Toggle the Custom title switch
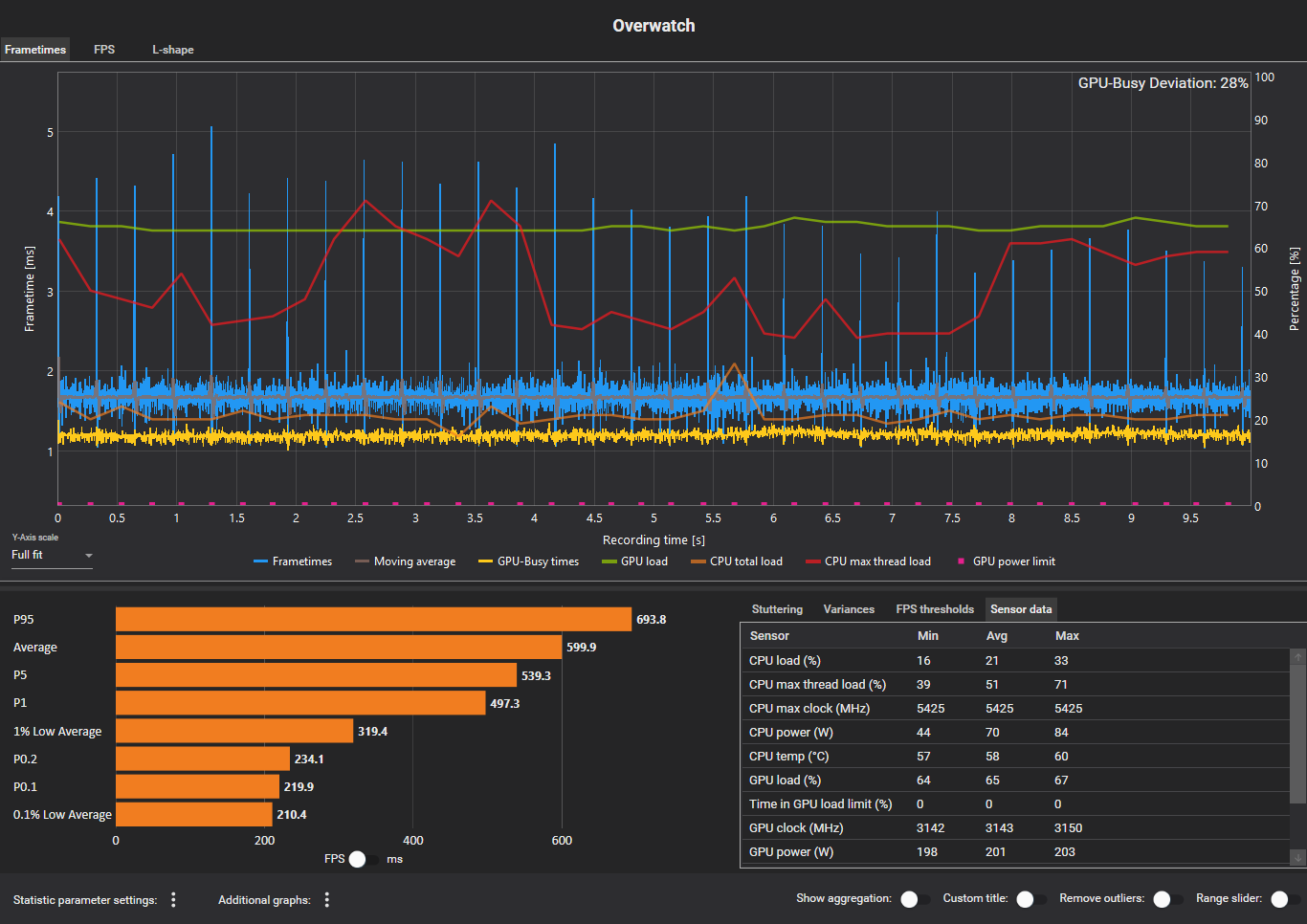Image resolution: width=1307 pixels, height=924 pixels. pos(1030,899)
